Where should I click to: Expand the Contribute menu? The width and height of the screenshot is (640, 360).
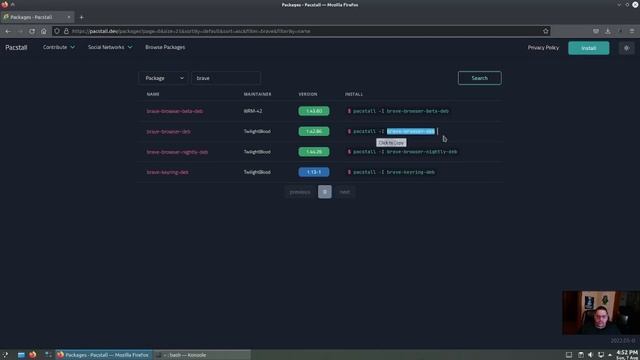(x=59, y=47)
